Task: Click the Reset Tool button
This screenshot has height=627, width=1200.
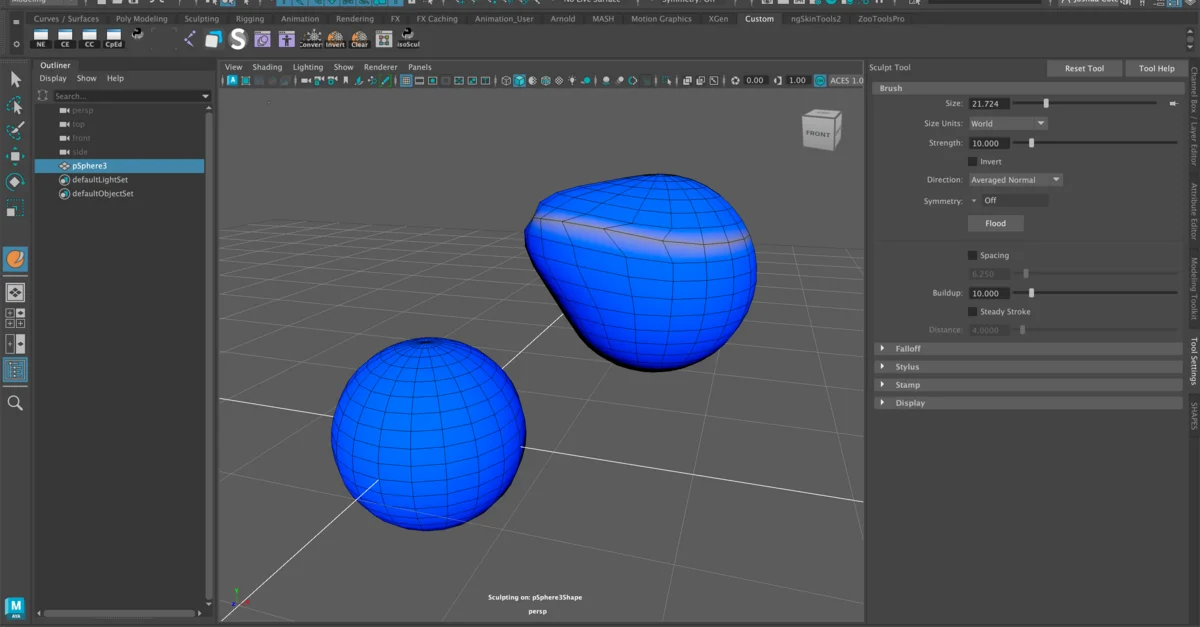Action: [x=1084, y=68]
